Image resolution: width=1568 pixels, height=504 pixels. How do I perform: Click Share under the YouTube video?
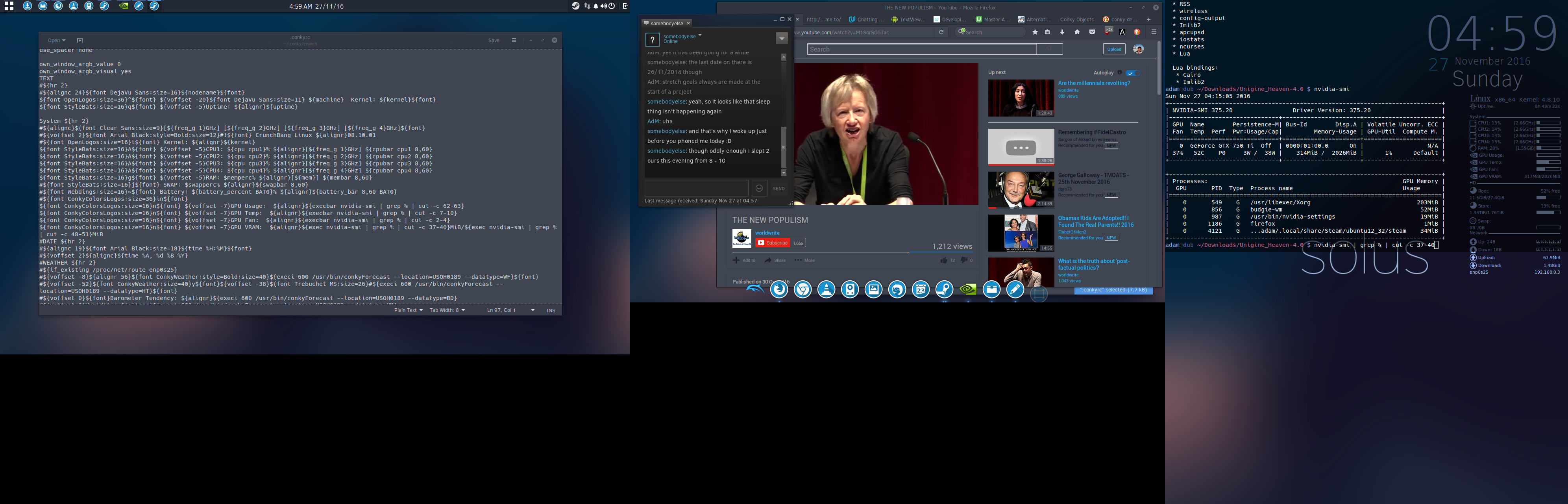(x=775, y=261)
